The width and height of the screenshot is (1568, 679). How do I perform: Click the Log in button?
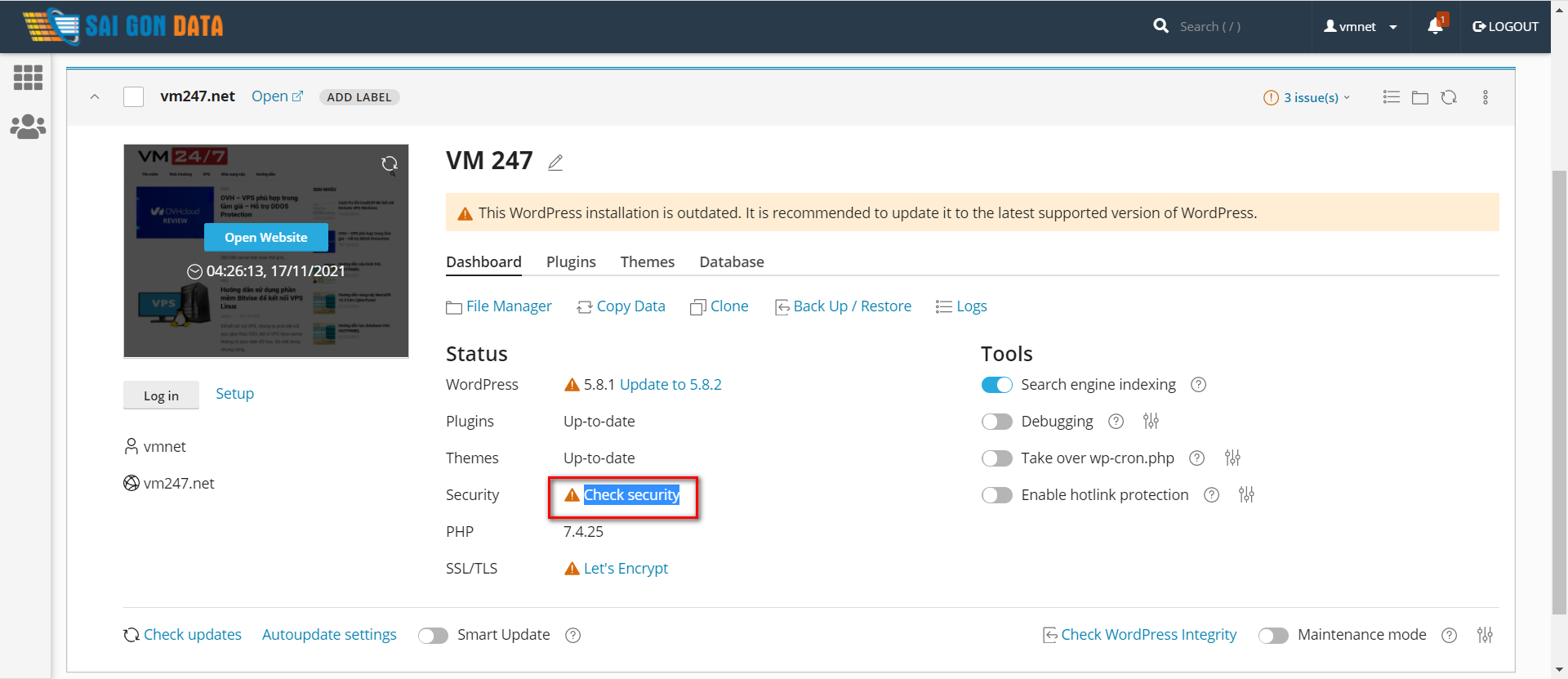coord(161,395)
